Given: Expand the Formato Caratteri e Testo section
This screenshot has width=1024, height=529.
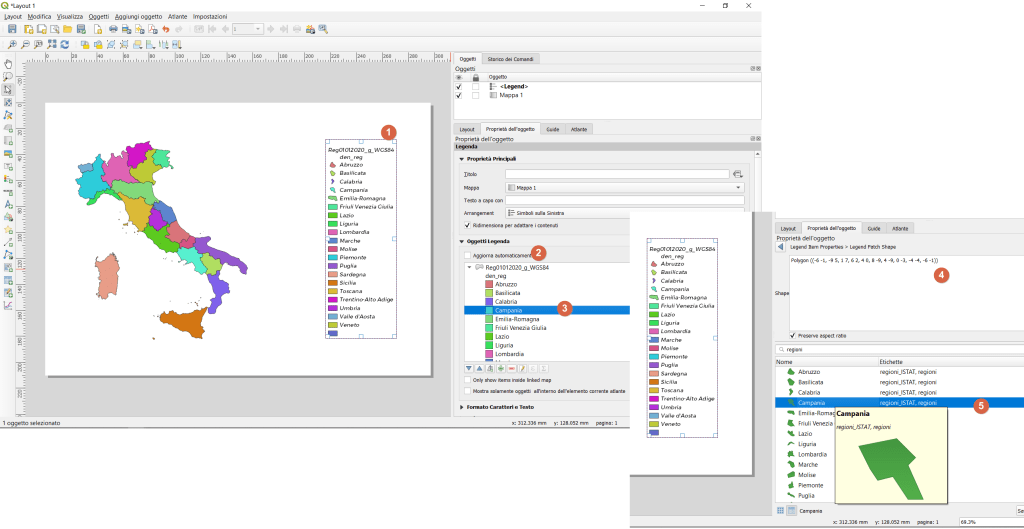Looking at the screenshot, I should click(x=461, y=407).
